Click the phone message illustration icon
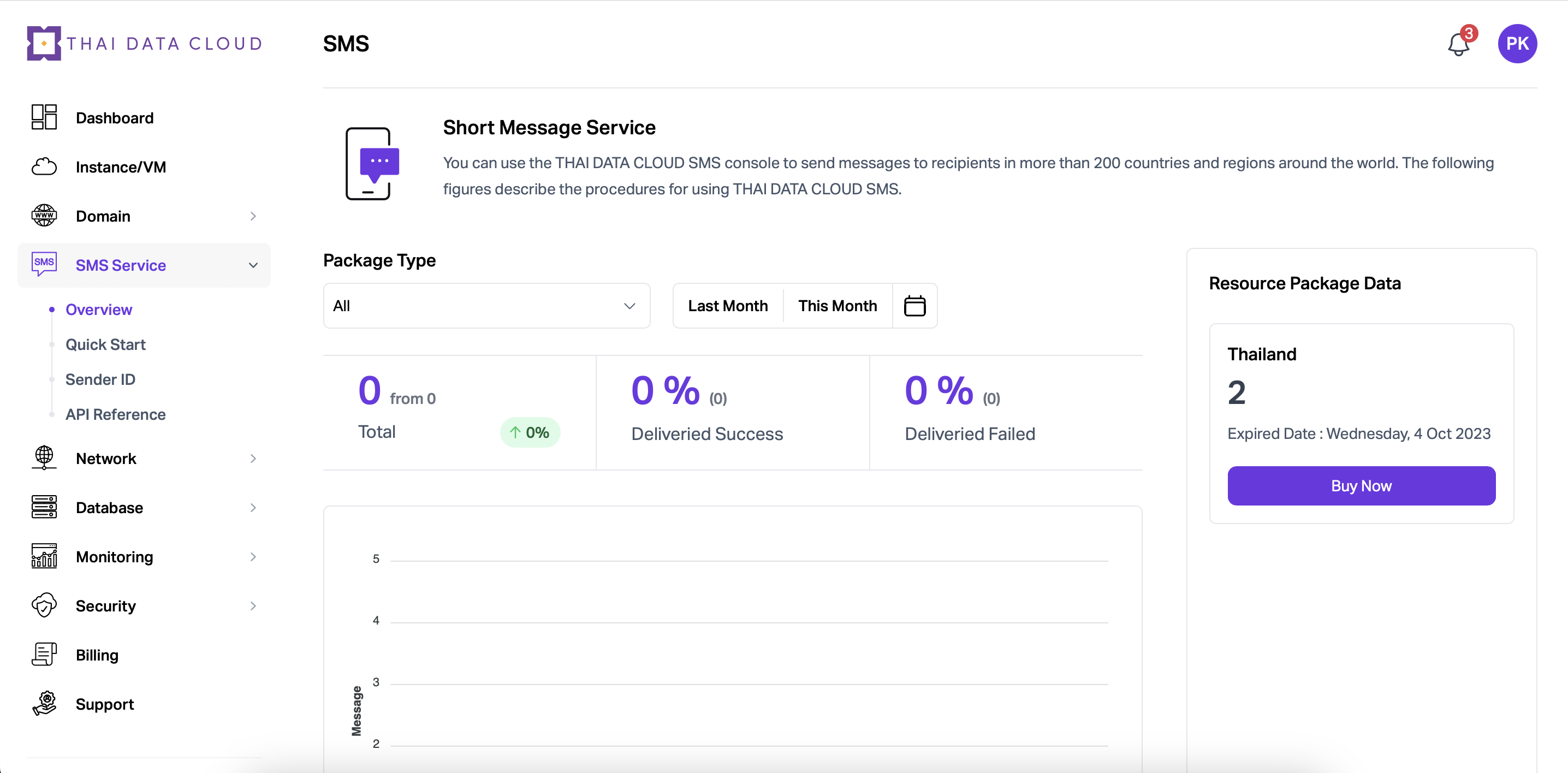 pyautogui.click(x=372, y=163)
